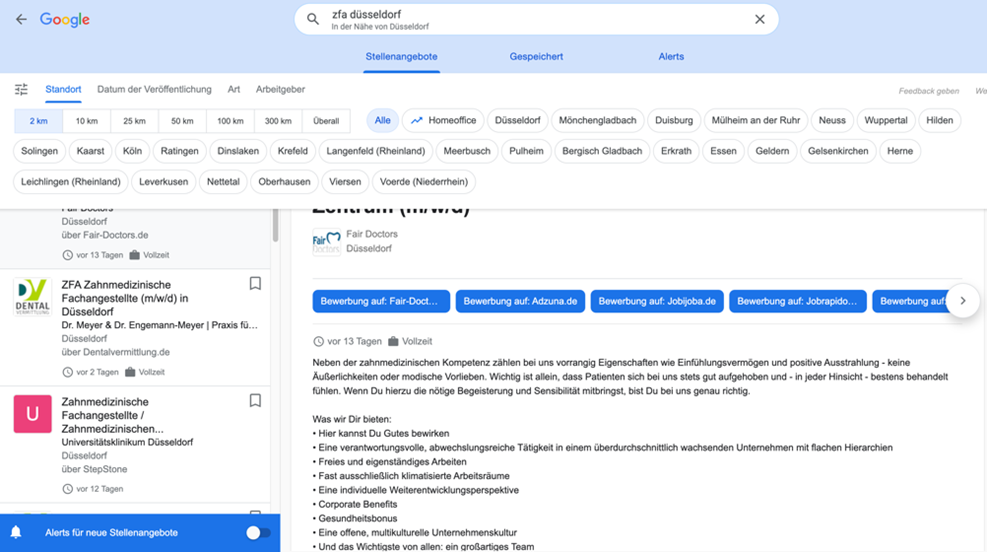The width and height of the screenshot is (987, 552).
Task: Filter by Krefeld chip
Action: click(293, 151)
